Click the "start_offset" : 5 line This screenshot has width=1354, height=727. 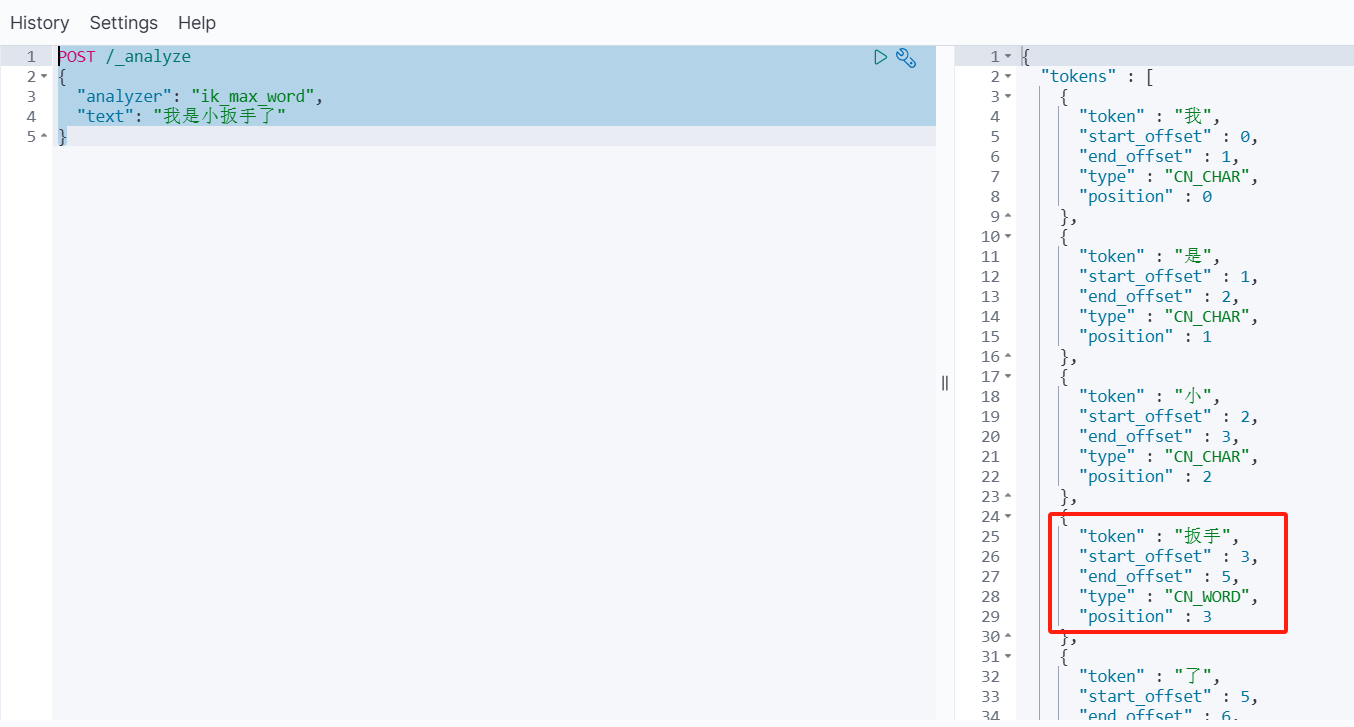tap(1168, 697)
